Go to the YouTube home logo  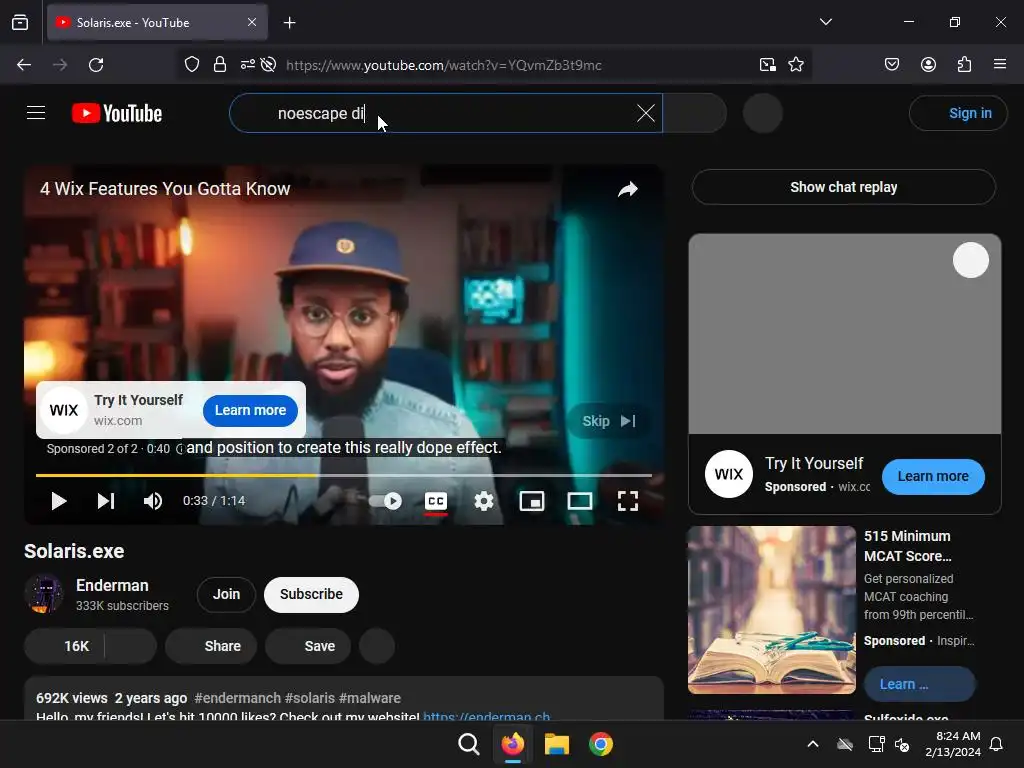pos(117,114)
